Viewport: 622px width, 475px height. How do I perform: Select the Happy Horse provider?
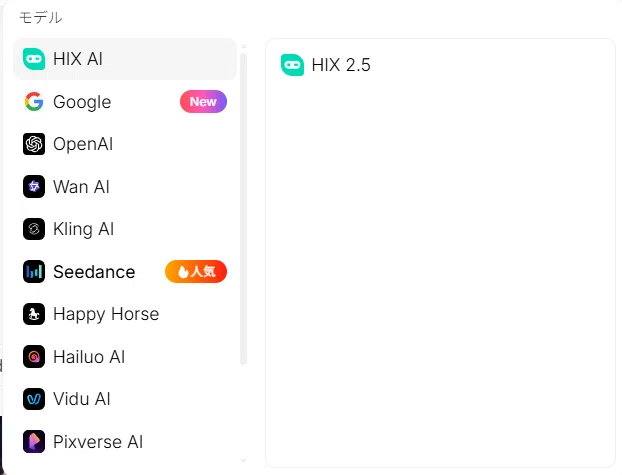click(125, 314)
